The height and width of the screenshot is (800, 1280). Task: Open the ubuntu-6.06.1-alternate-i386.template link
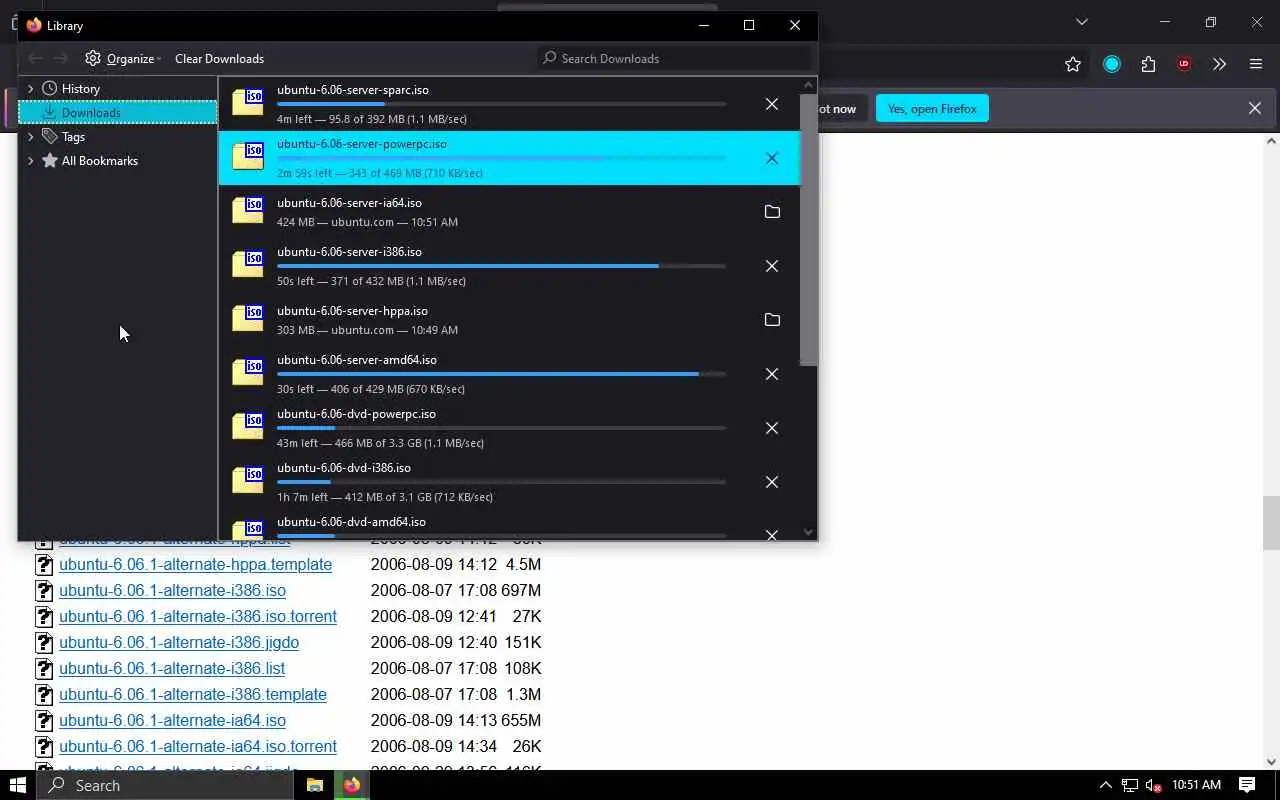pyautogui.click(x=193, y=694)
